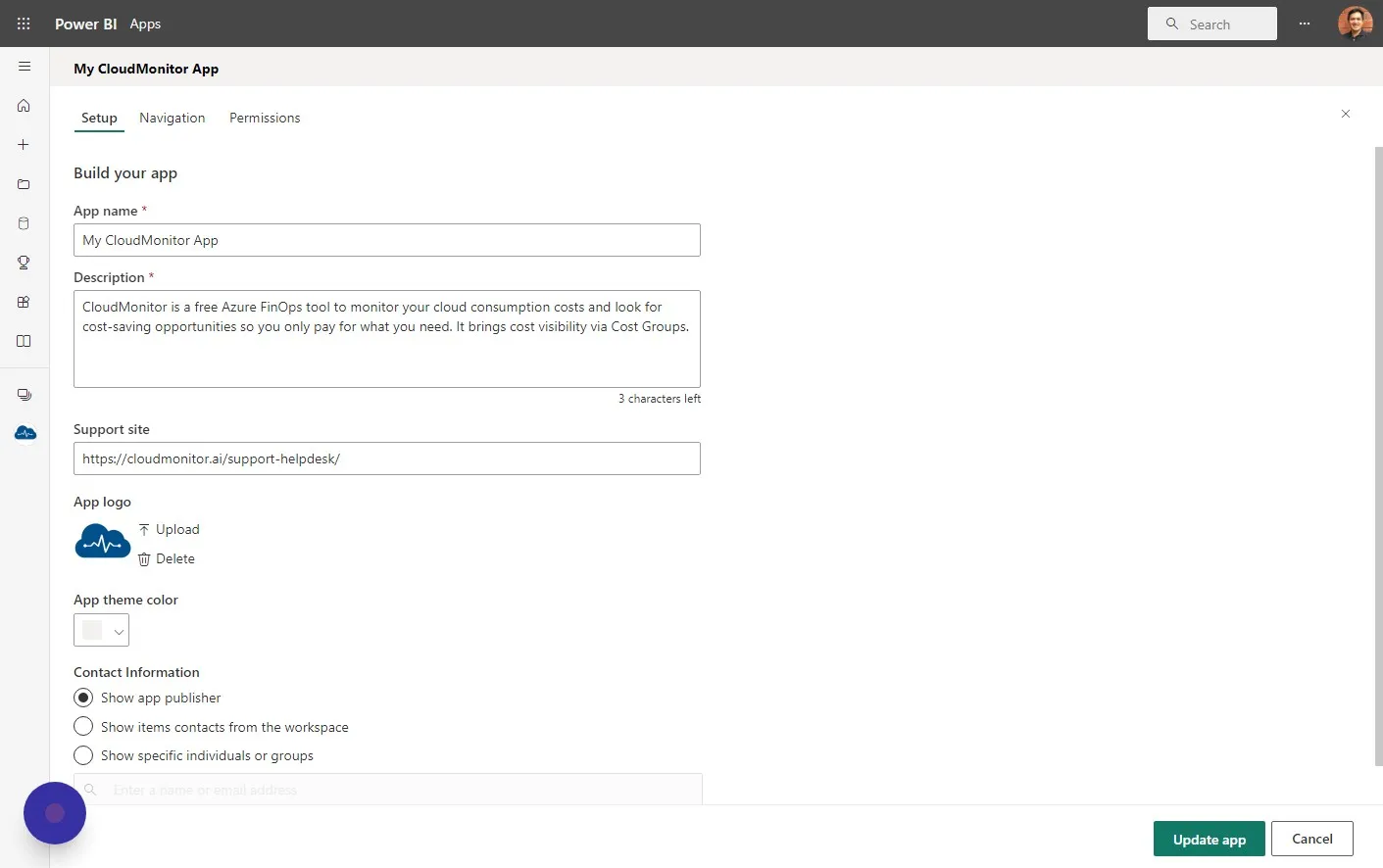Open the Data hub icon in sidebar

pyautogui.click(x=24, y=223)
